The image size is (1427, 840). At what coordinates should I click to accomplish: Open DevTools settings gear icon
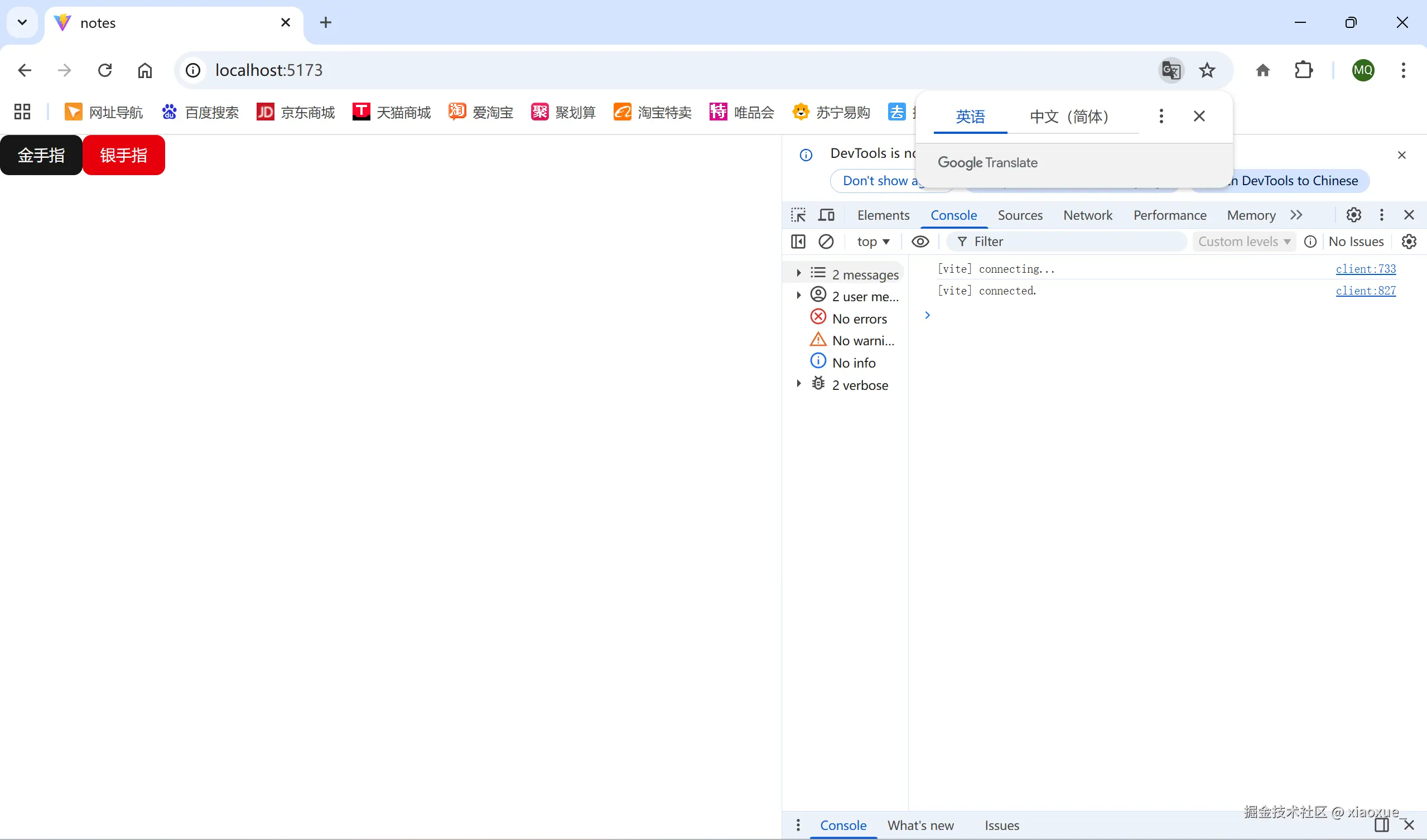pos(1353,215)
